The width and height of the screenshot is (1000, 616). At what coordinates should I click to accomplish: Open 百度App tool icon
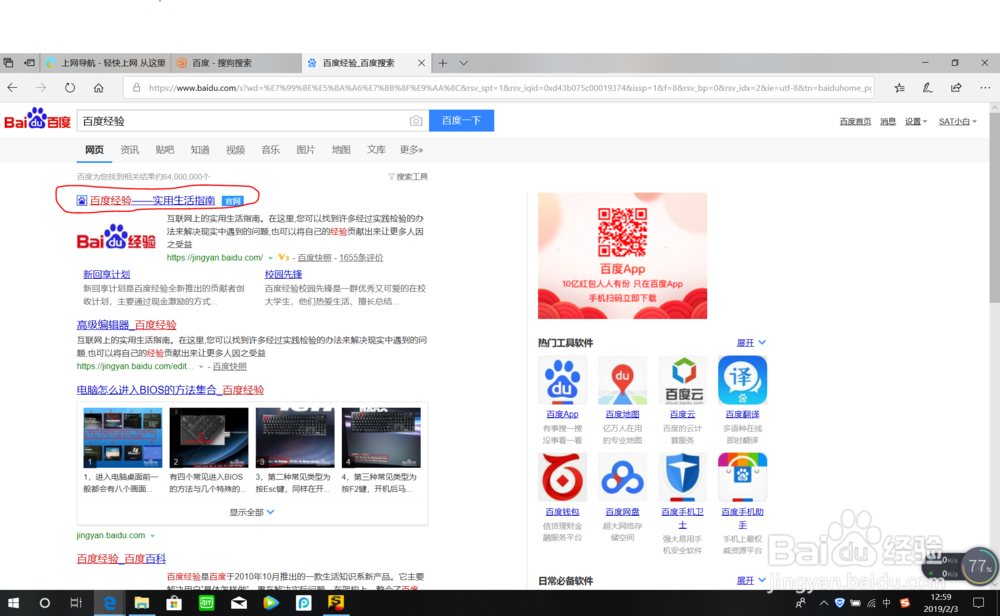coord(562,381)
